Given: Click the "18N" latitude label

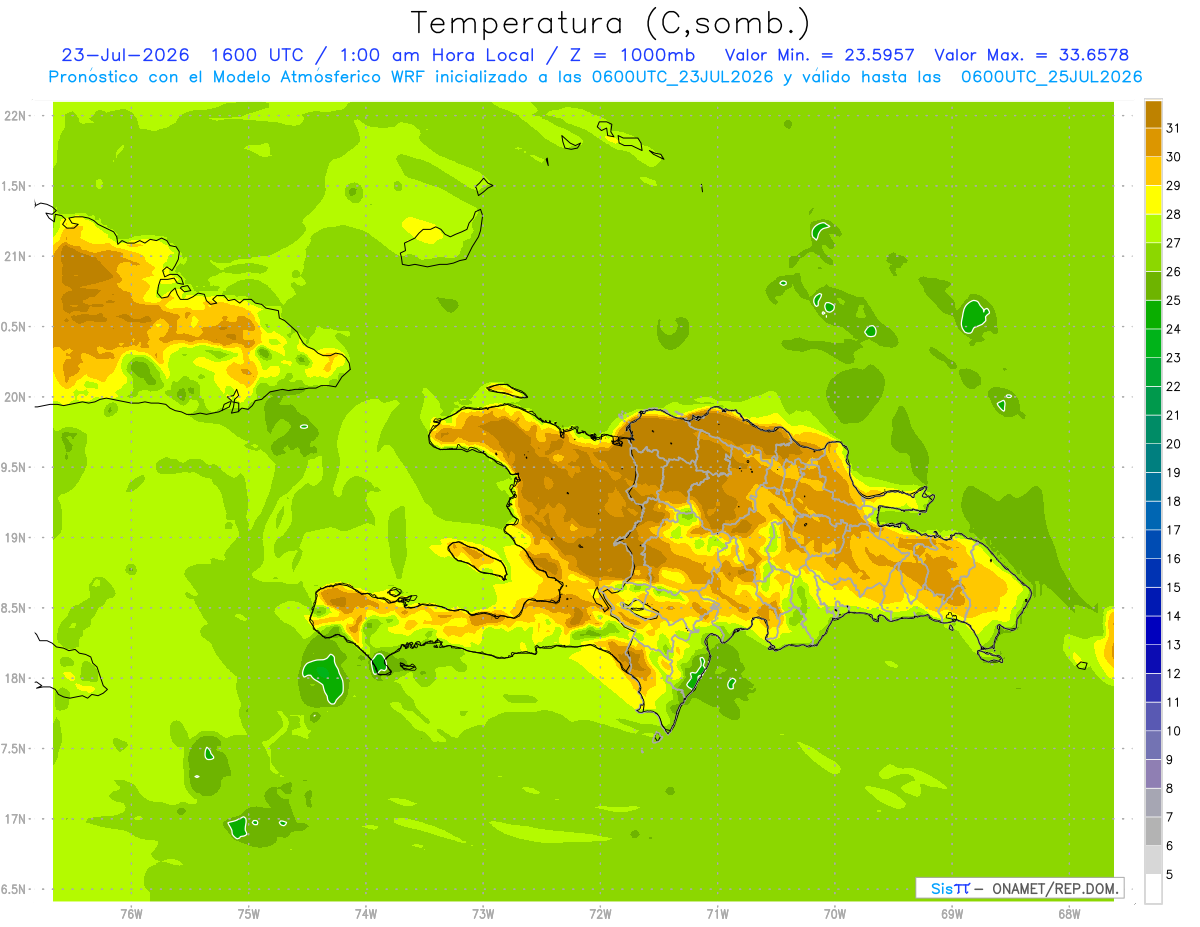Looking at the screenshot, I should point(16,679).
